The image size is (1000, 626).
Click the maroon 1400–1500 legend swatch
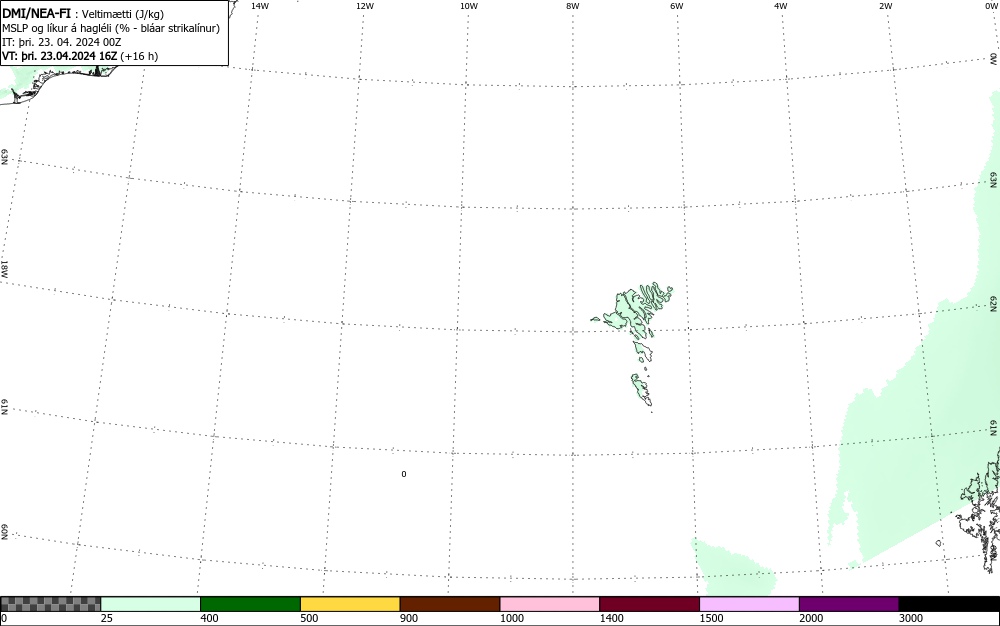[649, 604]
